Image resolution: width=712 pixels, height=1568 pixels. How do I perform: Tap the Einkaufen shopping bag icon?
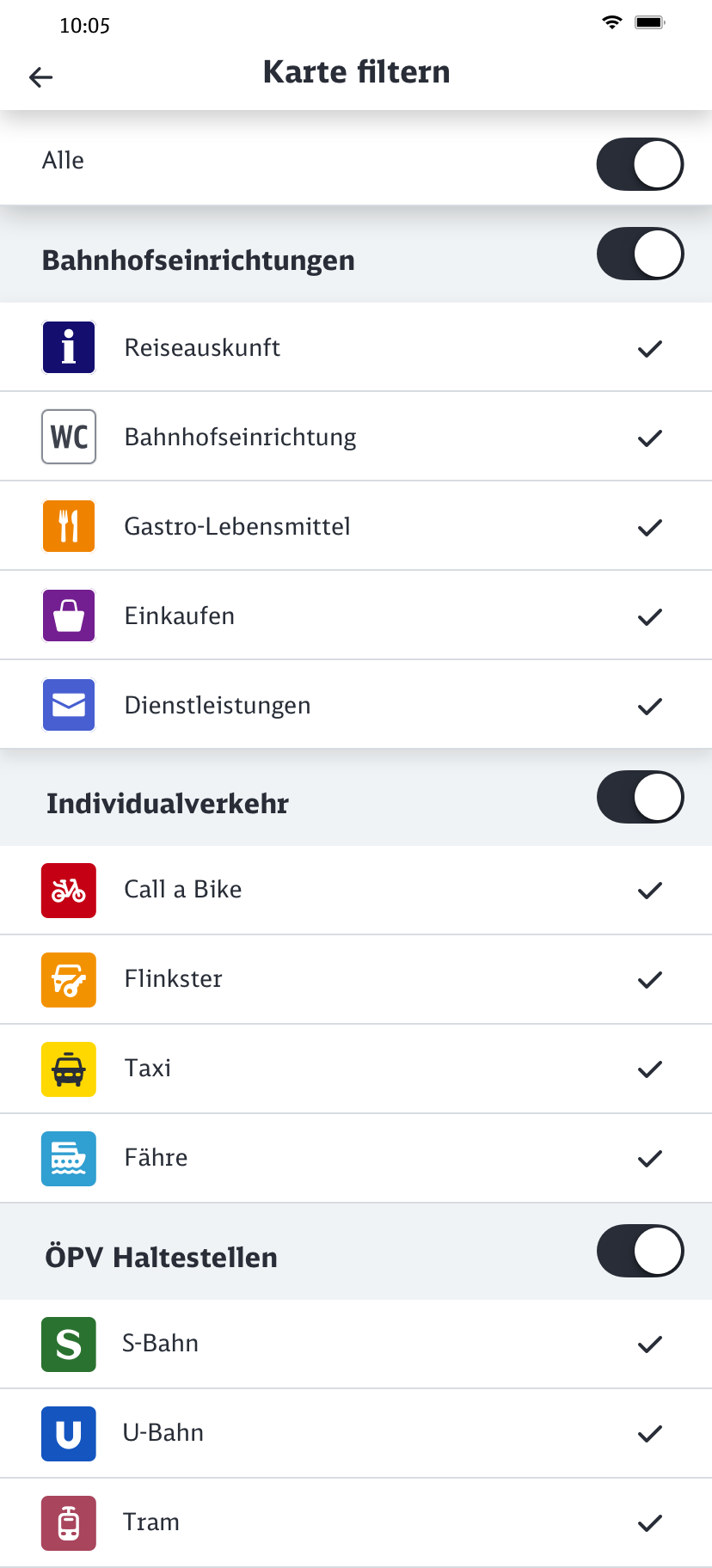69,616
